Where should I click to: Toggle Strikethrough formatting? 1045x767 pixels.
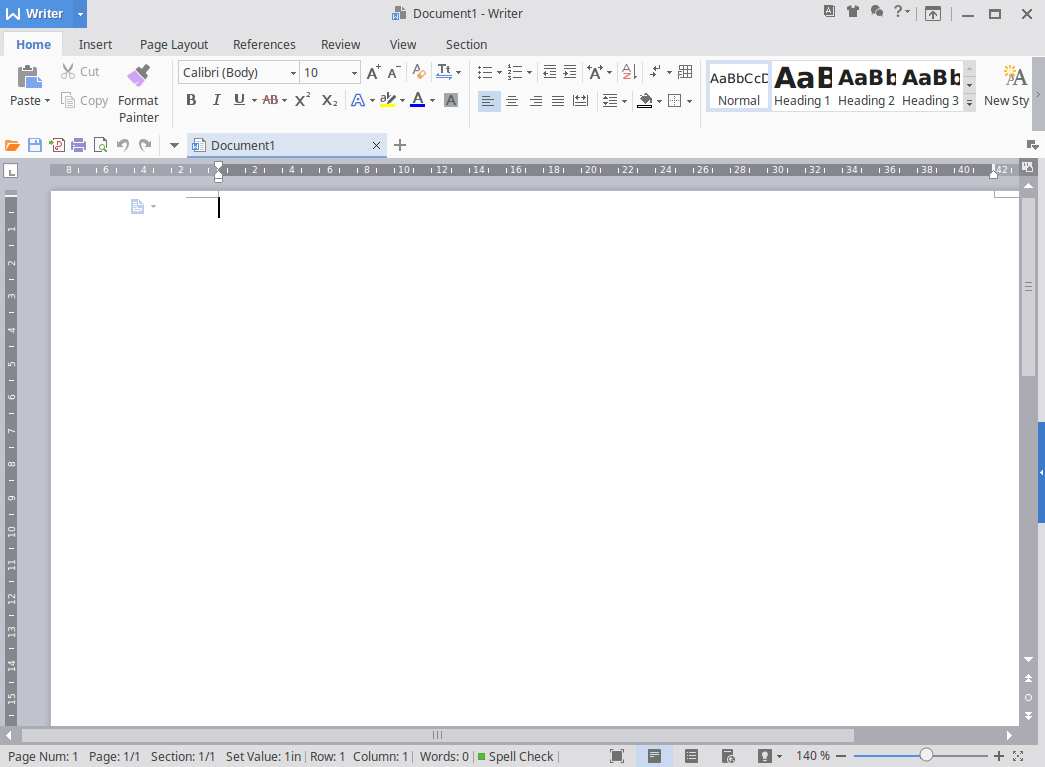point(270,100)
